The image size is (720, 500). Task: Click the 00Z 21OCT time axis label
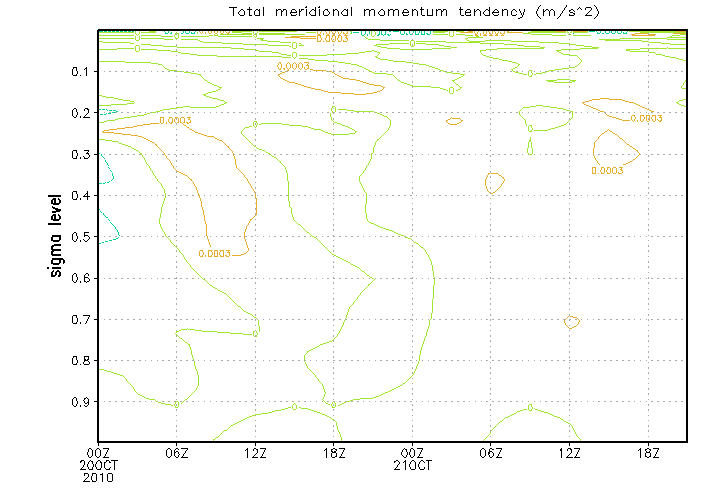[x=412, y=460]
